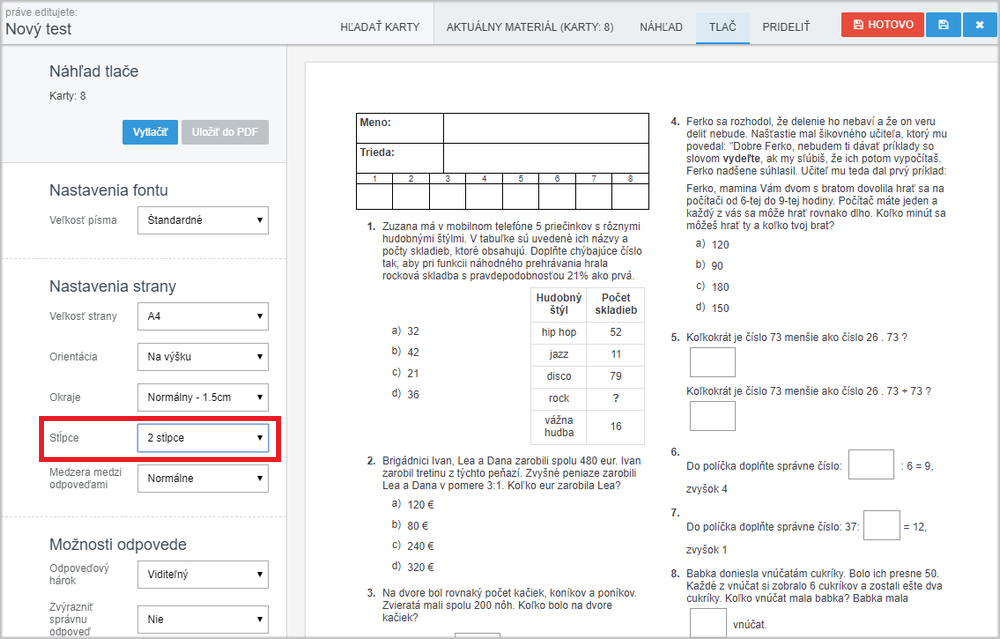The image size is (1000, 639).
Task: Click answer box in question 7
Action: point(881,525)
